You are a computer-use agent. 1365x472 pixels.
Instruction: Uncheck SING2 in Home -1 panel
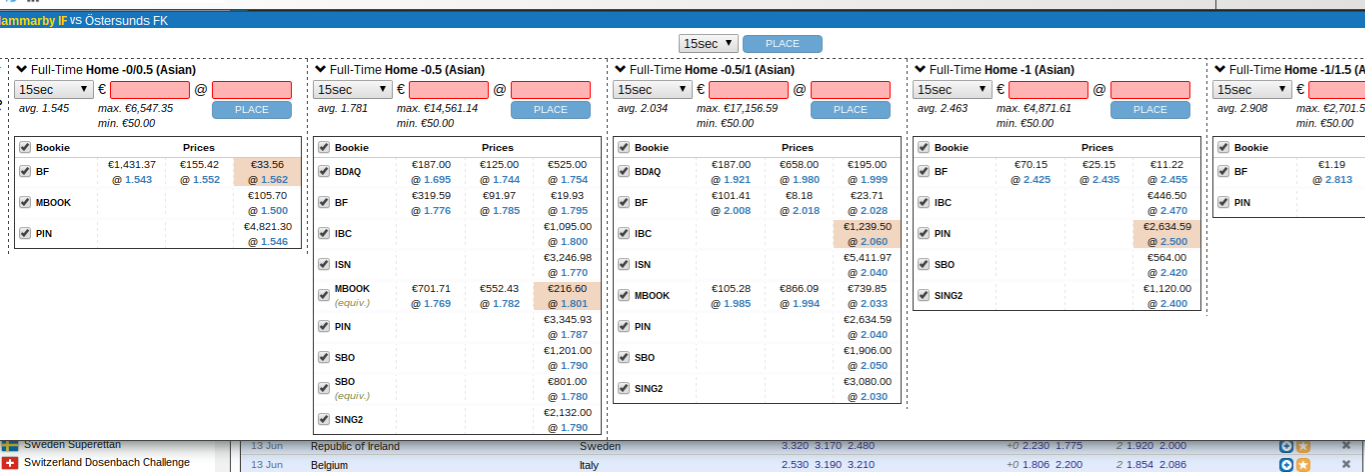(923, 295)
